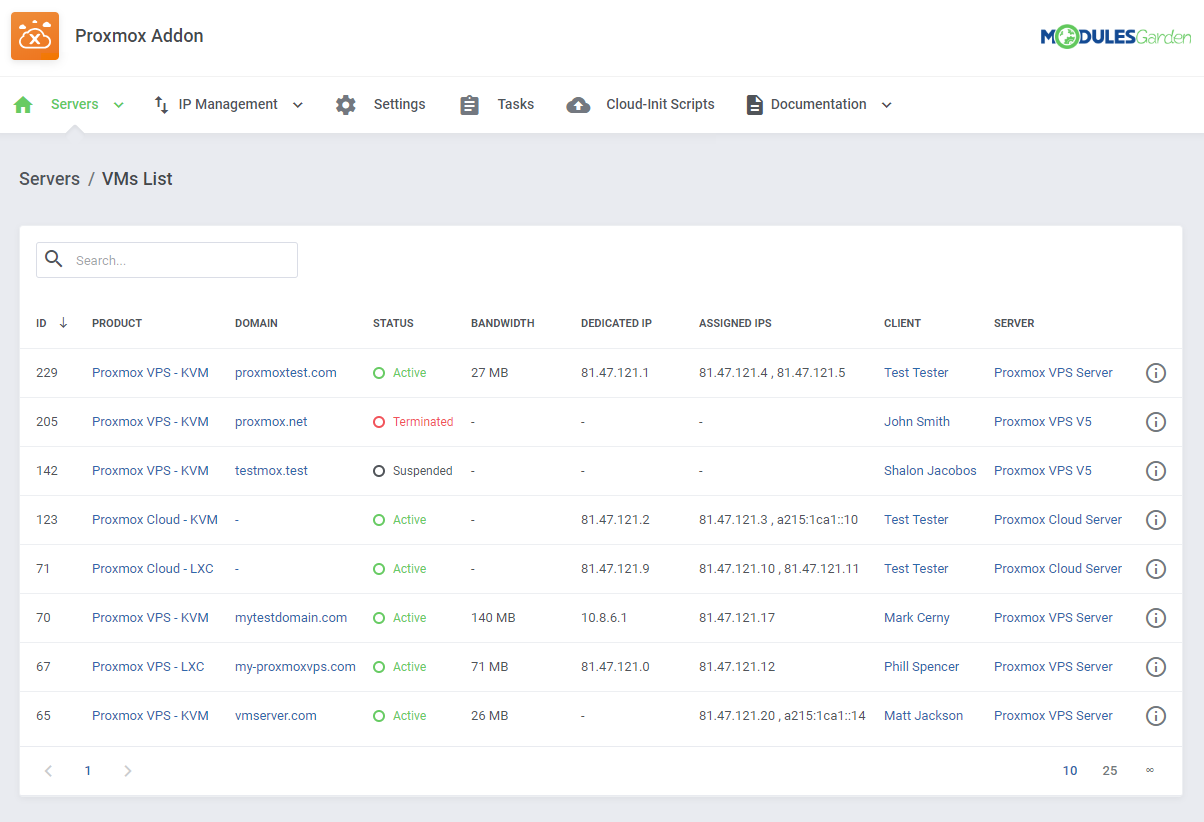Open Proxmox Cloud - LXC product link
This screenshot has height=822, width=1204.
[153, 569]
